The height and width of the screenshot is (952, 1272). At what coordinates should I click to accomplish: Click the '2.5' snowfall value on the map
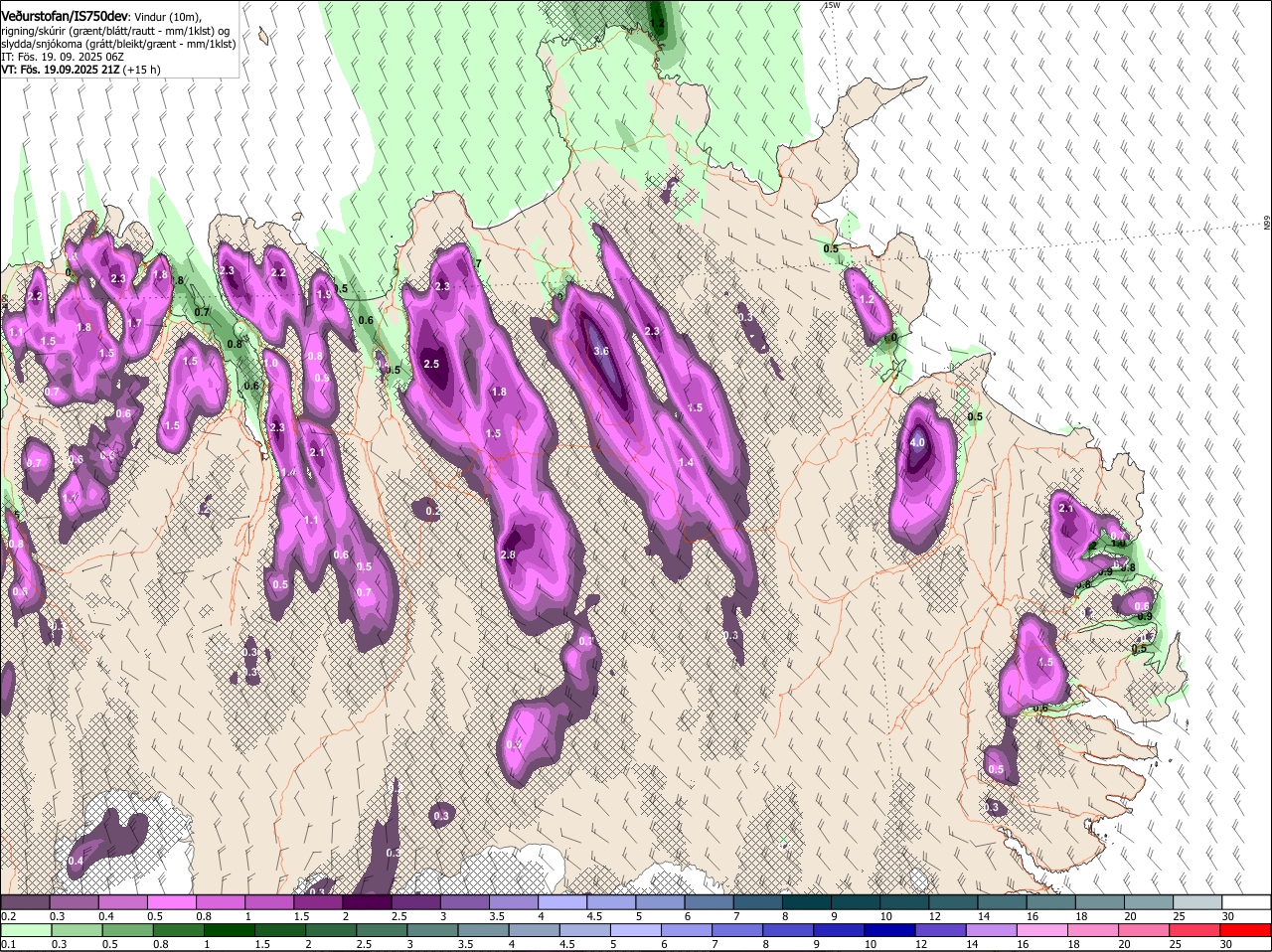point(431,365)
